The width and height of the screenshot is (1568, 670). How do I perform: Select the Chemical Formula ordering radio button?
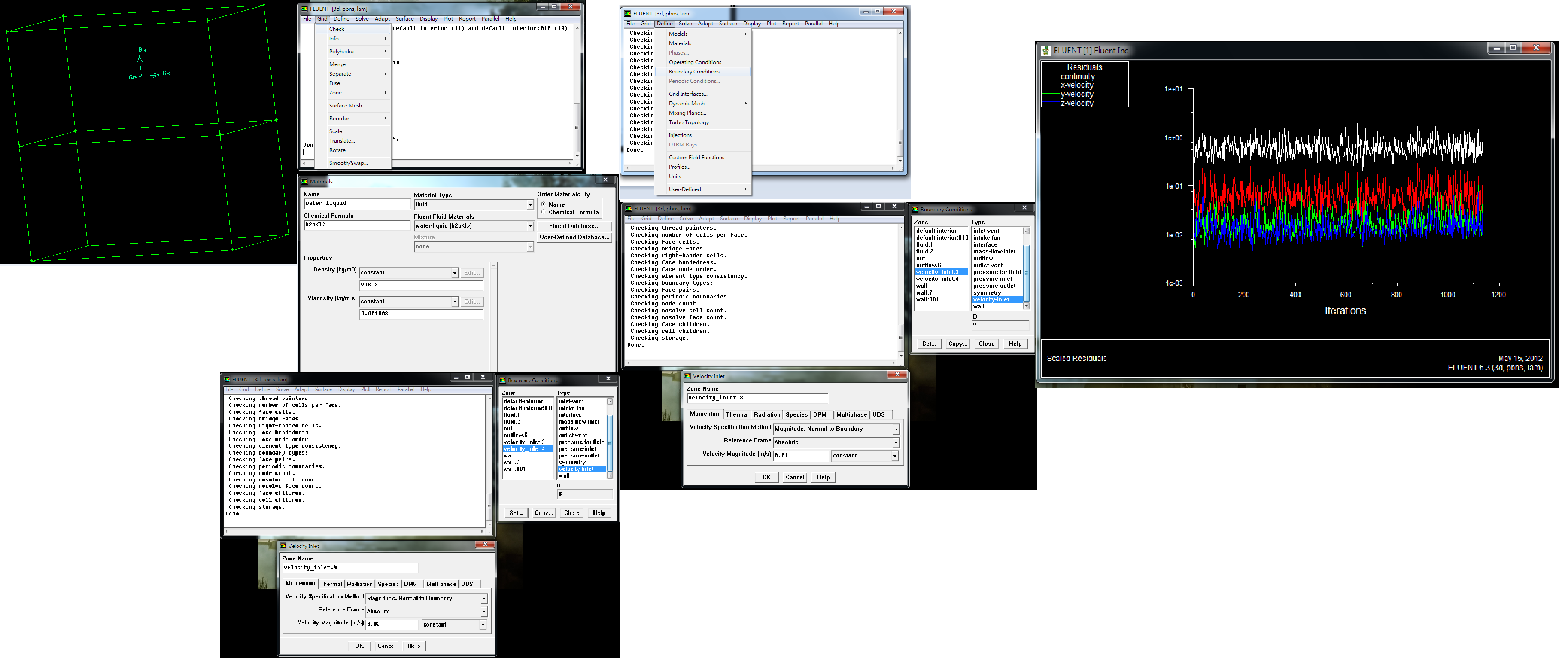click(543, 212)
